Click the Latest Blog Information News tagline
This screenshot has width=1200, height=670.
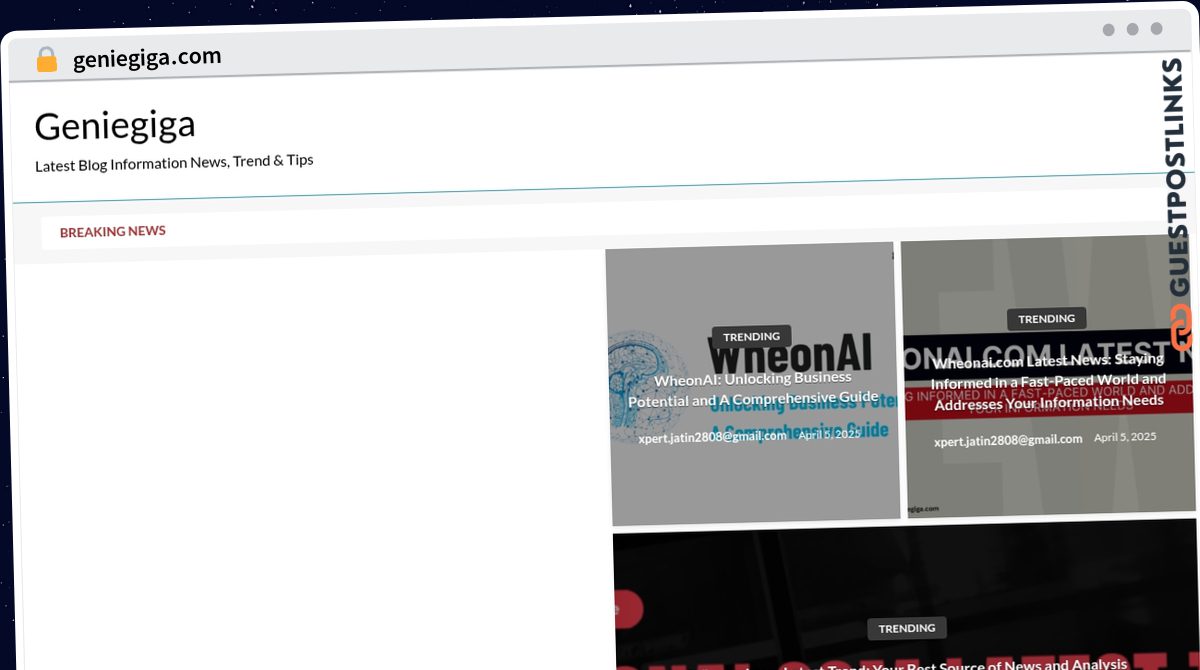174,162
